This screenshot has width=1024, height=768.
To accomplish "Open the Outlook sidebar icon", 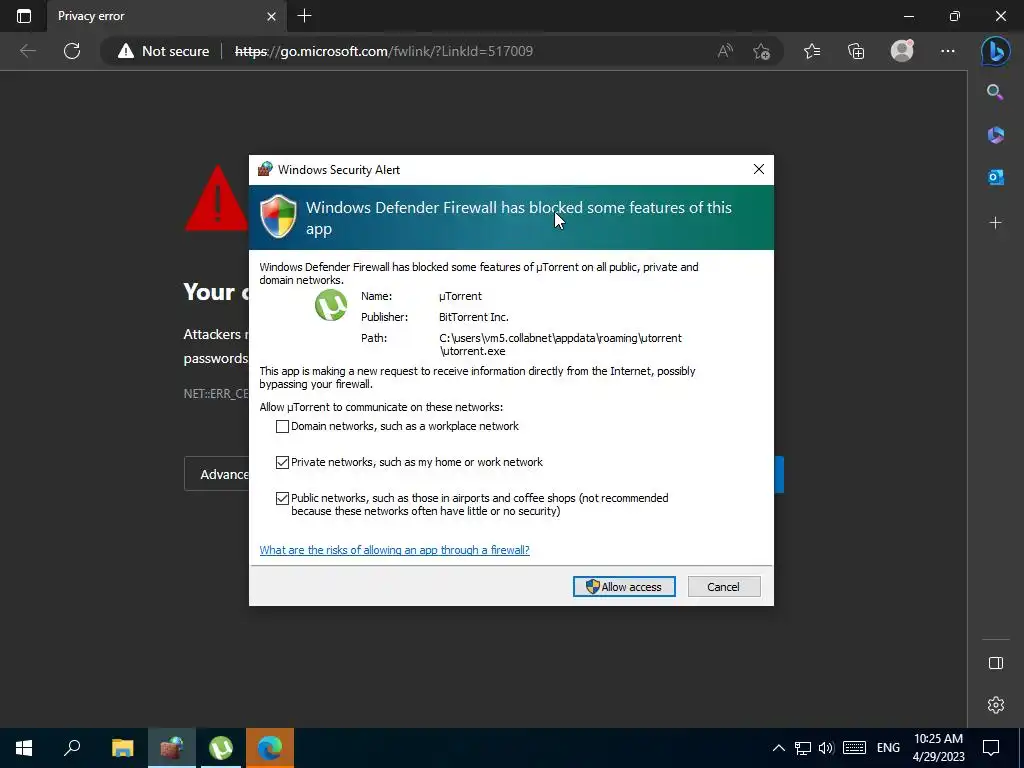I will click(995, 177).
